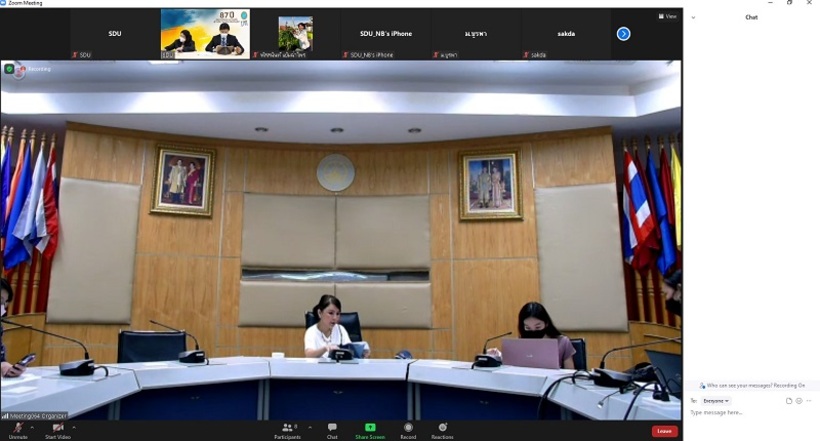820x441 pixels.
Task: Click the Unmute microphone icon
Action: (18, 428)
